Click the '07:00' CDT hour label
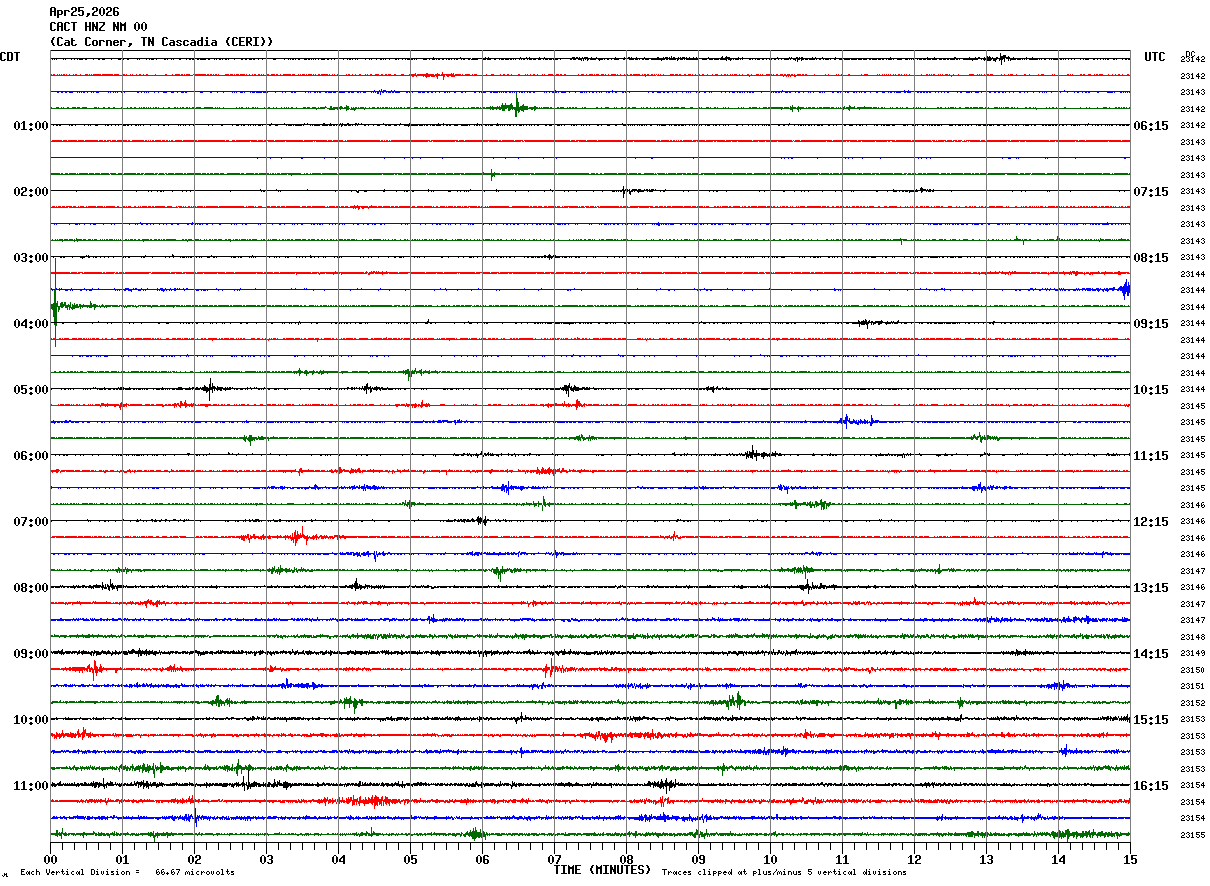The height and width of the screenshot is (886, 1210). point(31,522)
